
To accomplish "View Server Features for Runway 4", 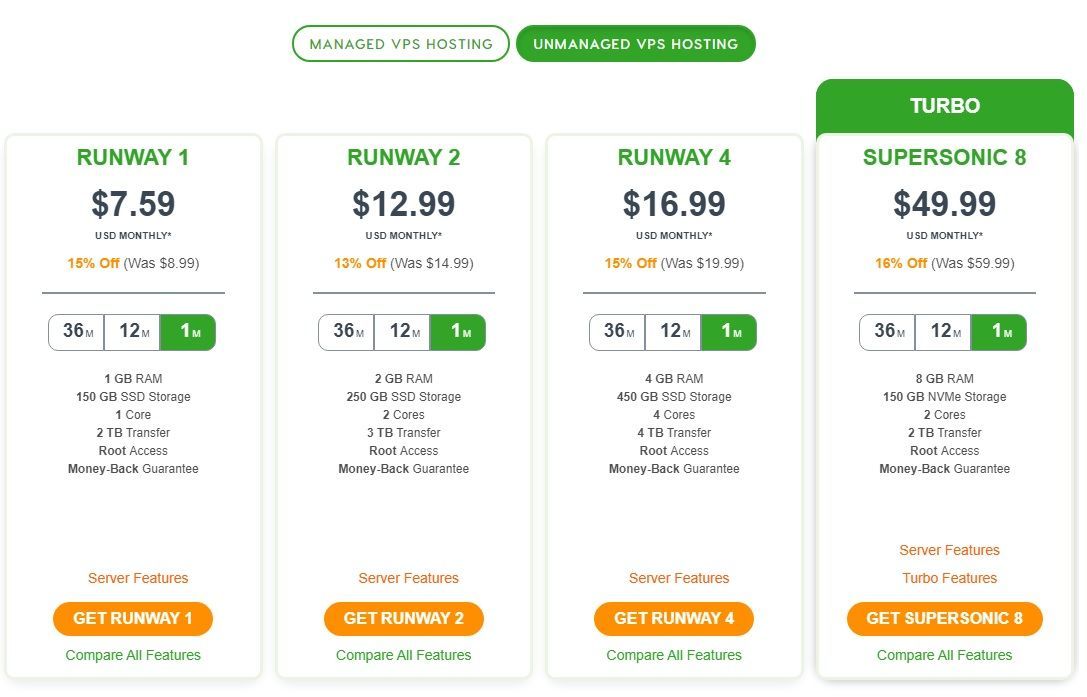I will 679,578.
